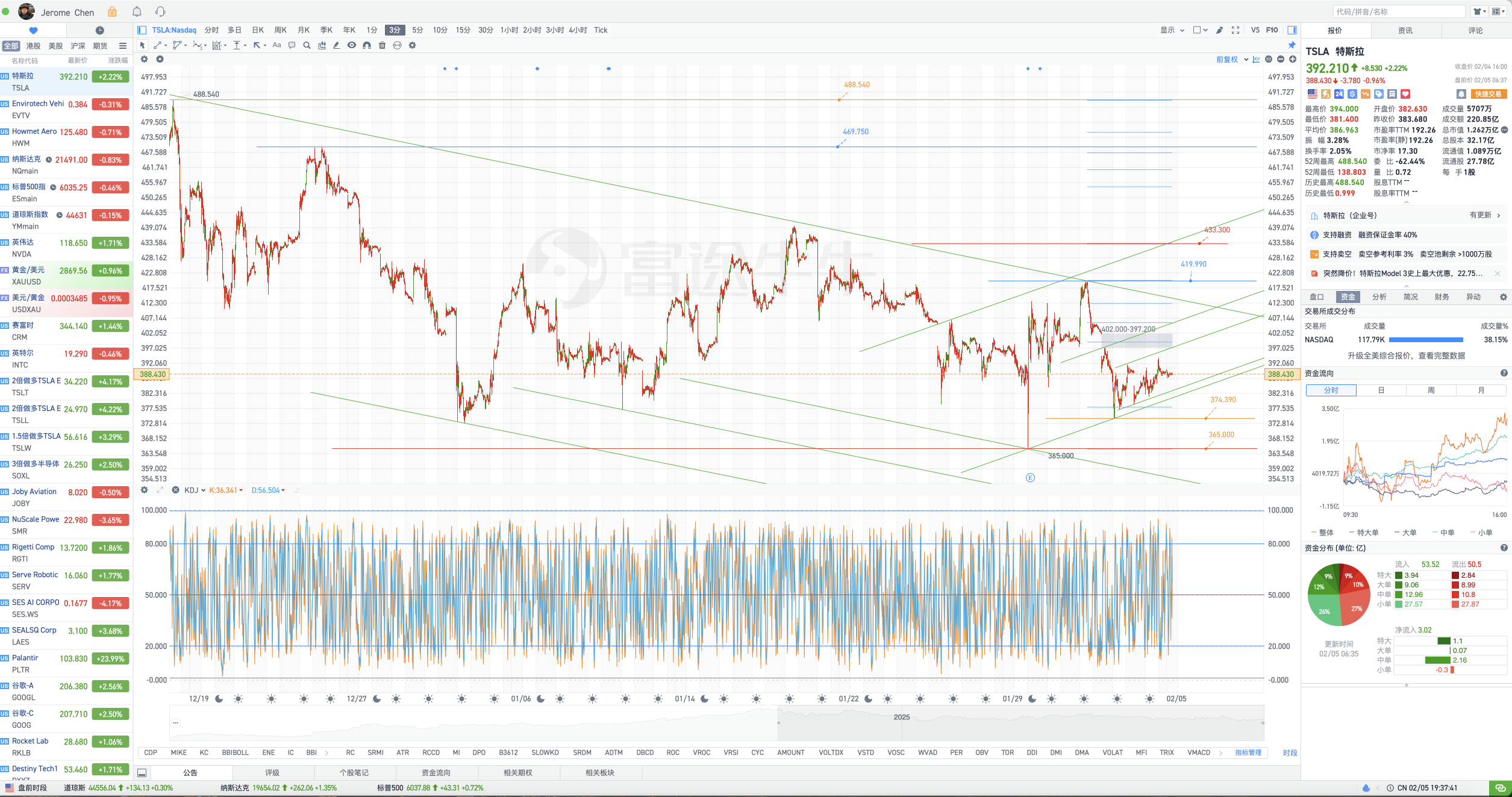Screen dimensions: 1512x797
Task: Toggle 特大单 series in fund flow legend
Action: tap(1364, 533)
